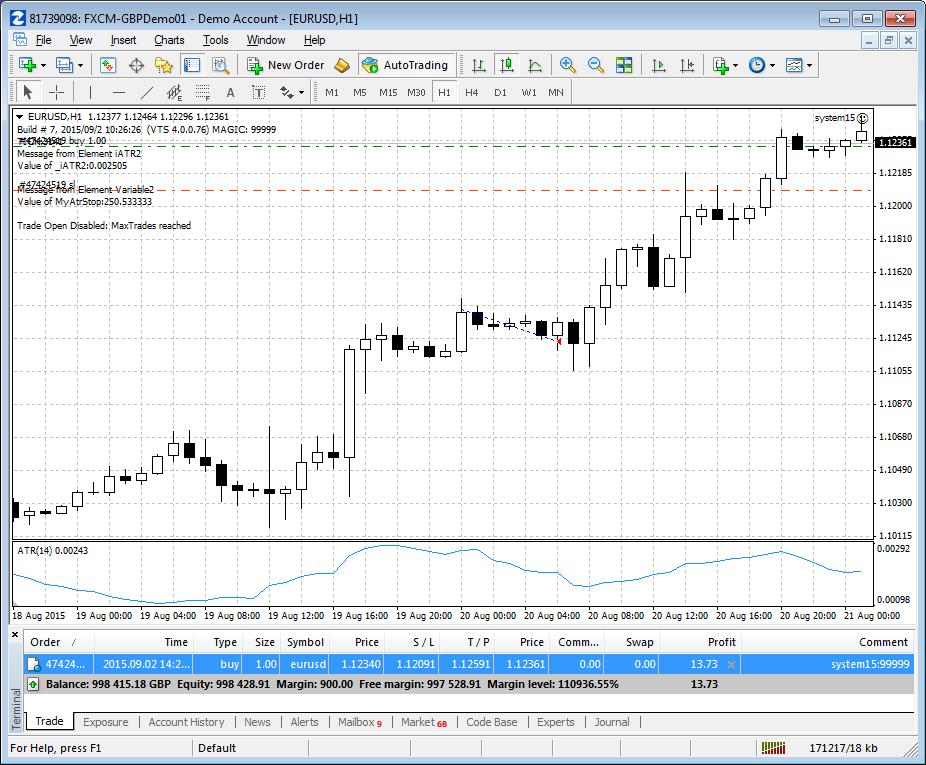
Task: Select the D1 timeframe
Action: (500, 93)
